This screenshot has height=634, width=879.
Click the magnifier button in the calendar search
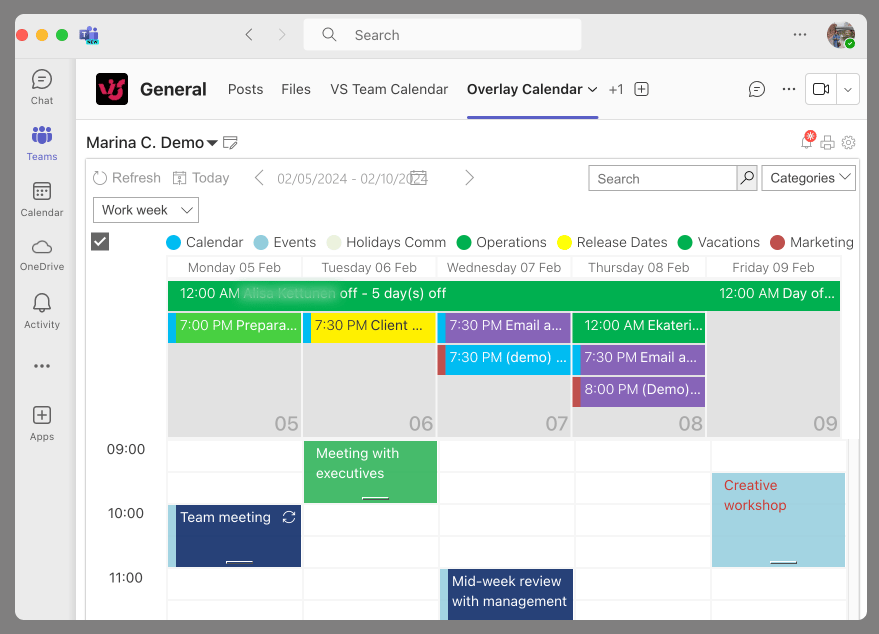747,178
